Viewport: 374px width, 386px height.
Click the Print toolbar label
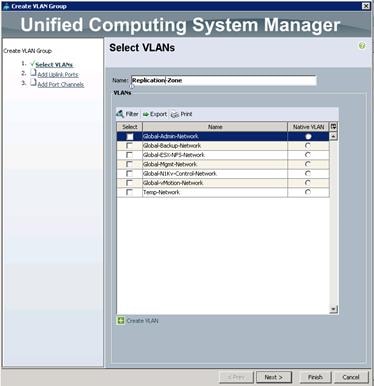pos(186,114)
